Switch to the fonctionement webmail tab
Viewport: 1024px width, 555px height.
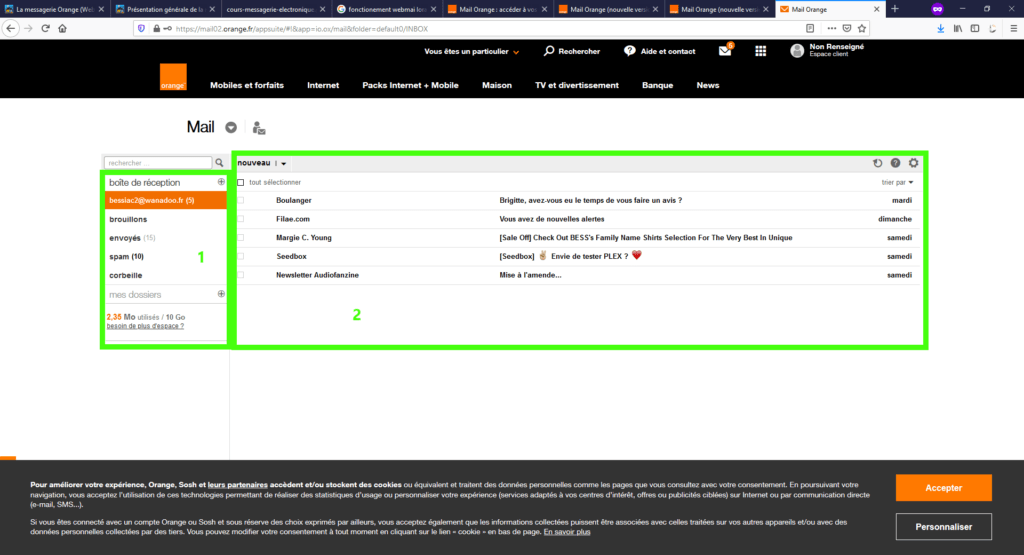[x=387, y=9]
